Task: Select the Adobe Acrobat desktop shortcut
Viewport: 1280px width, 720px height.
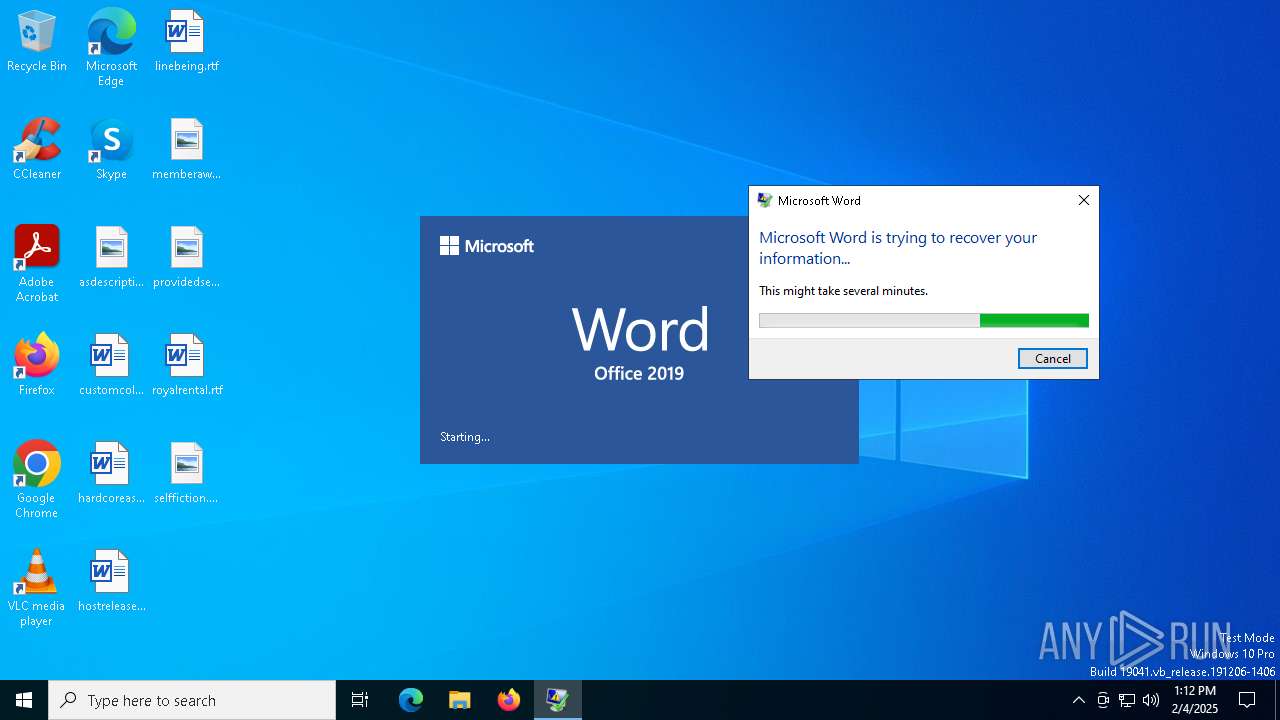Action: [37, 264]
